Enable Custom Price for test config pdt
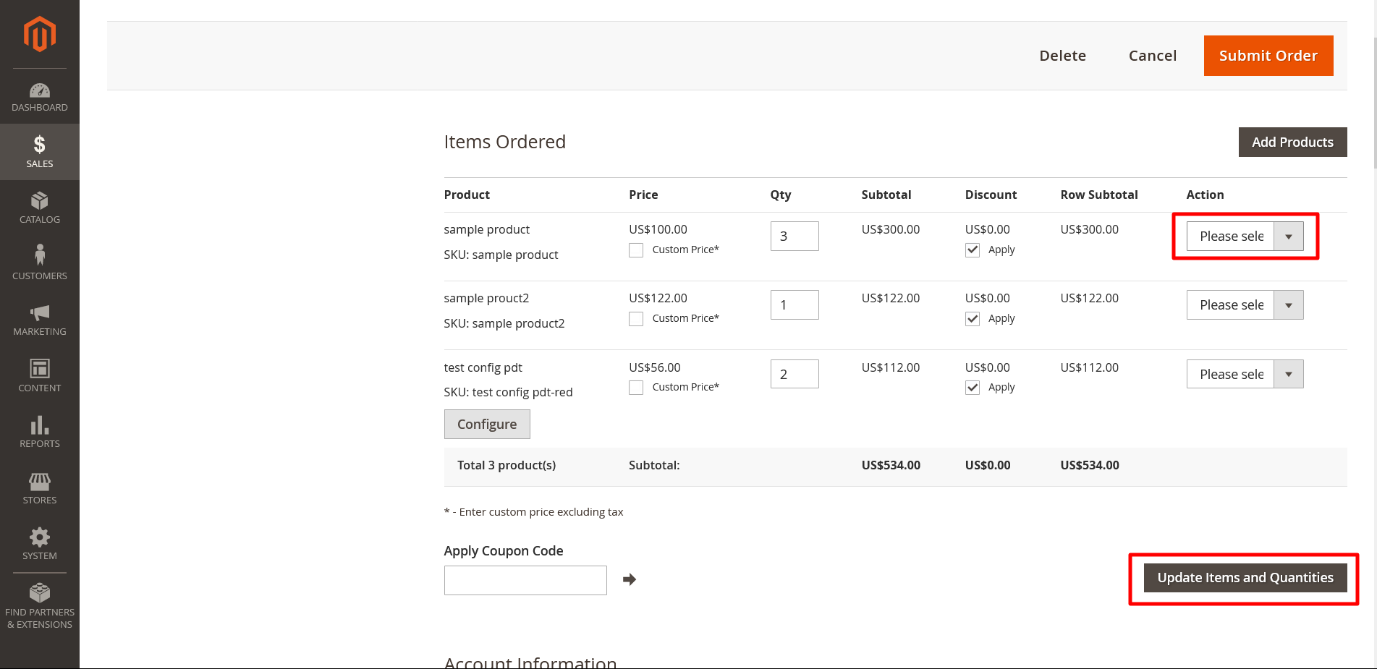Viewport: 1377px width, 669px height. 636,387
